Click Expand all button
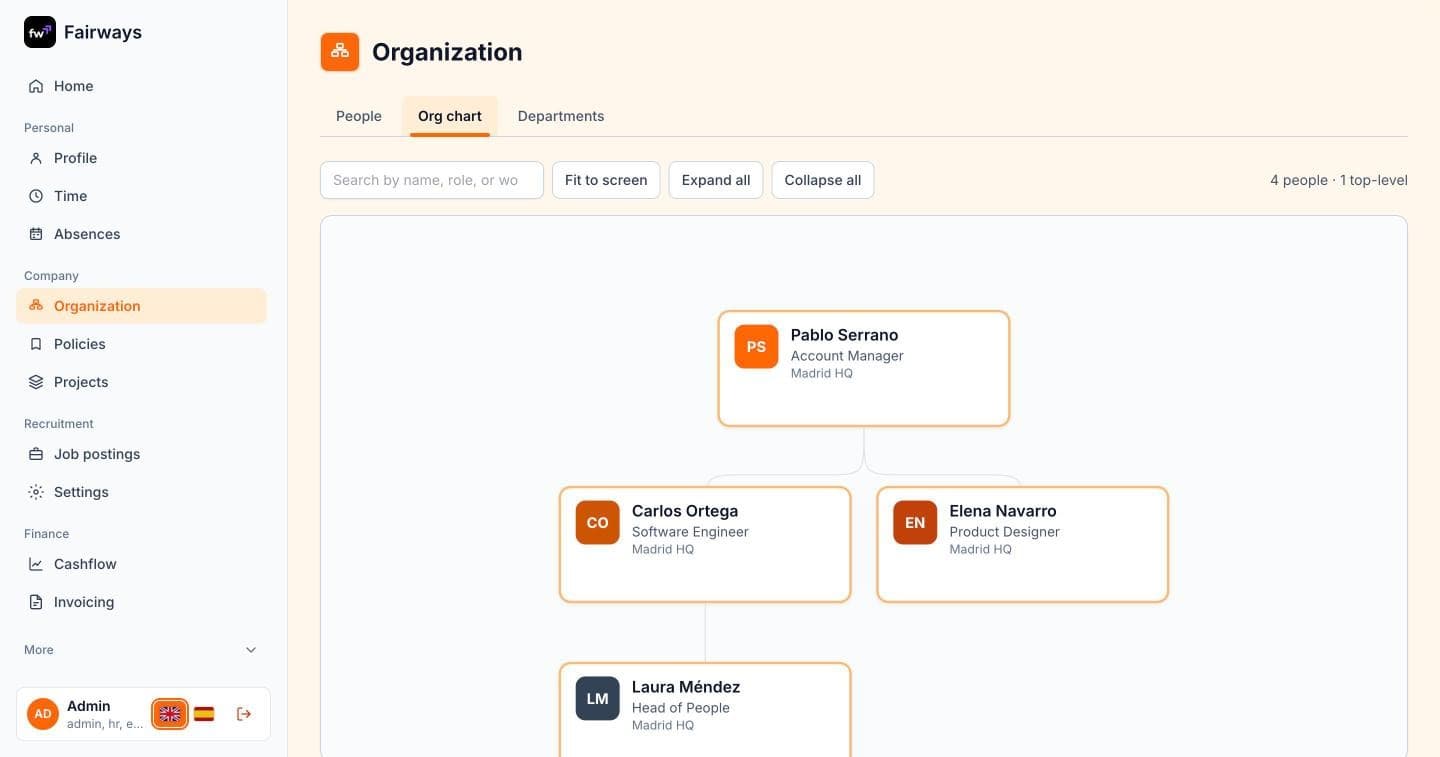The height and width of the screenshot is (757, 1440). coord(716,180)
